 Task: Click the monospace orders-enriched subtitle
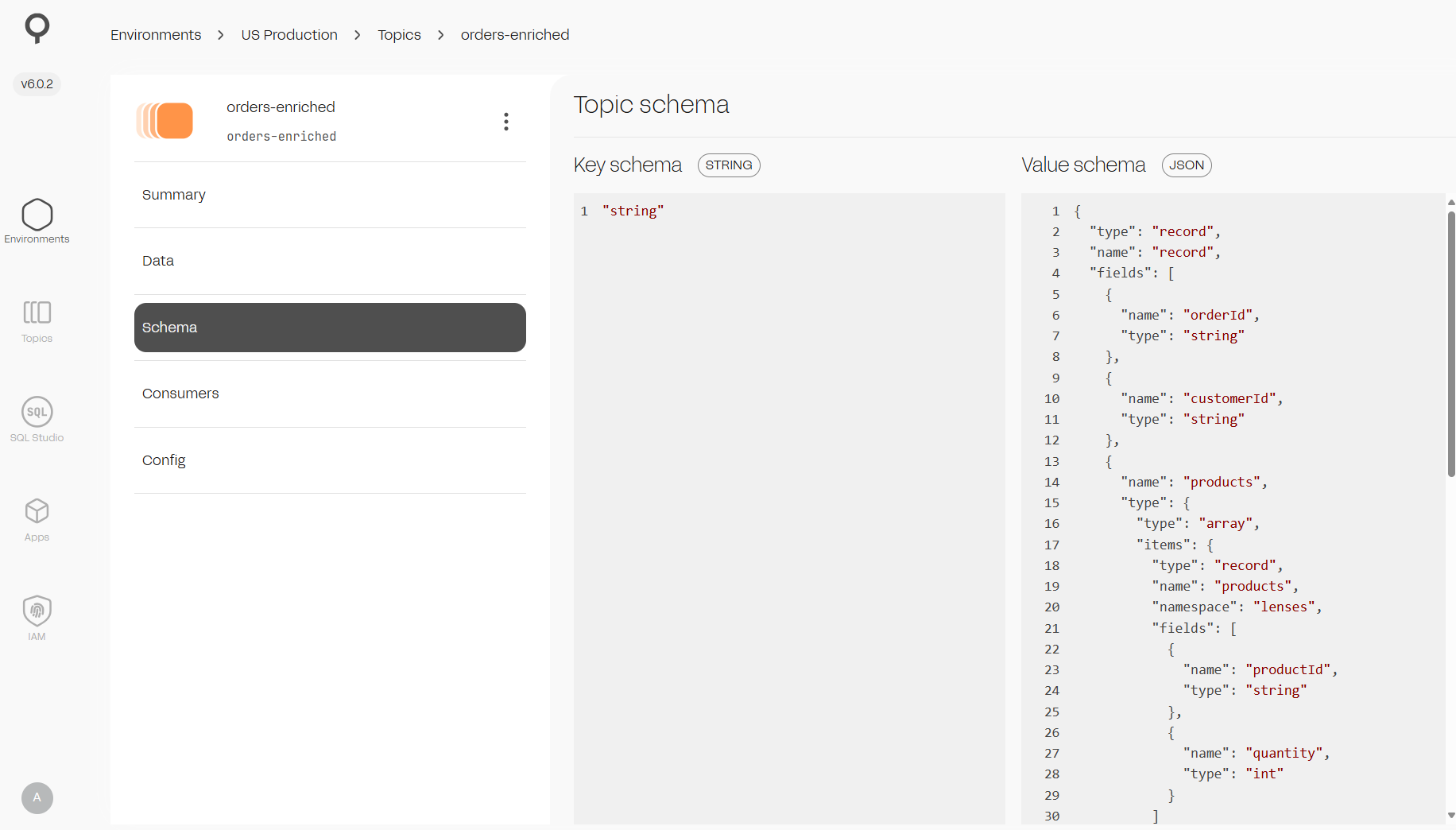[x=281, y=137]
